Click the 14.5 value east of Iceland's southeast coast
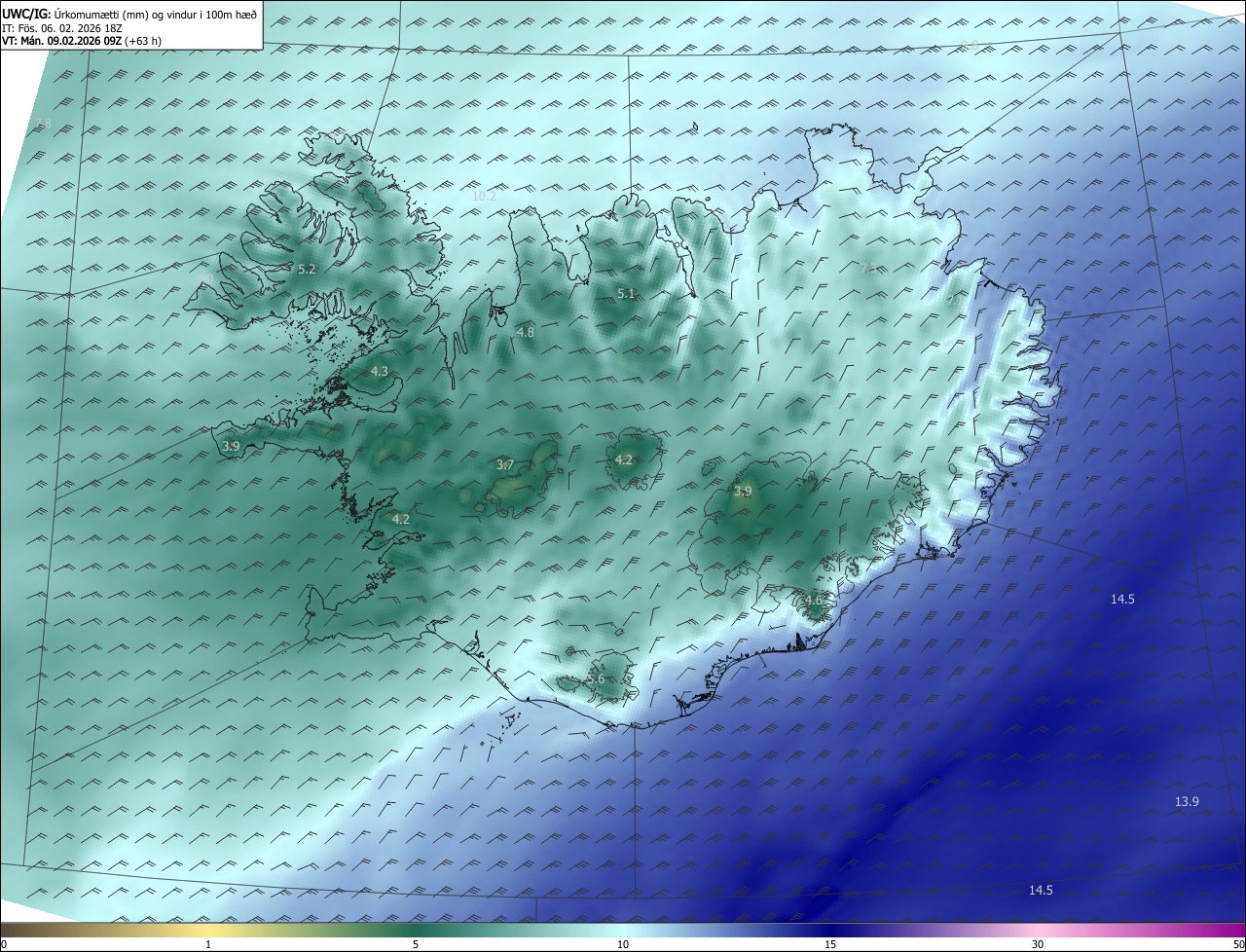Image resolution: width=1246 pixels, height=952 pixels. tap(1122, 599)
